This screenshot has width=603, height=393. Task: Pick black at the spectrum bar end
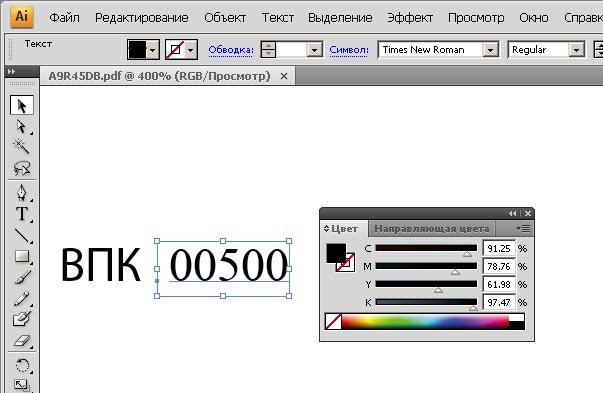tap(516, 326)
